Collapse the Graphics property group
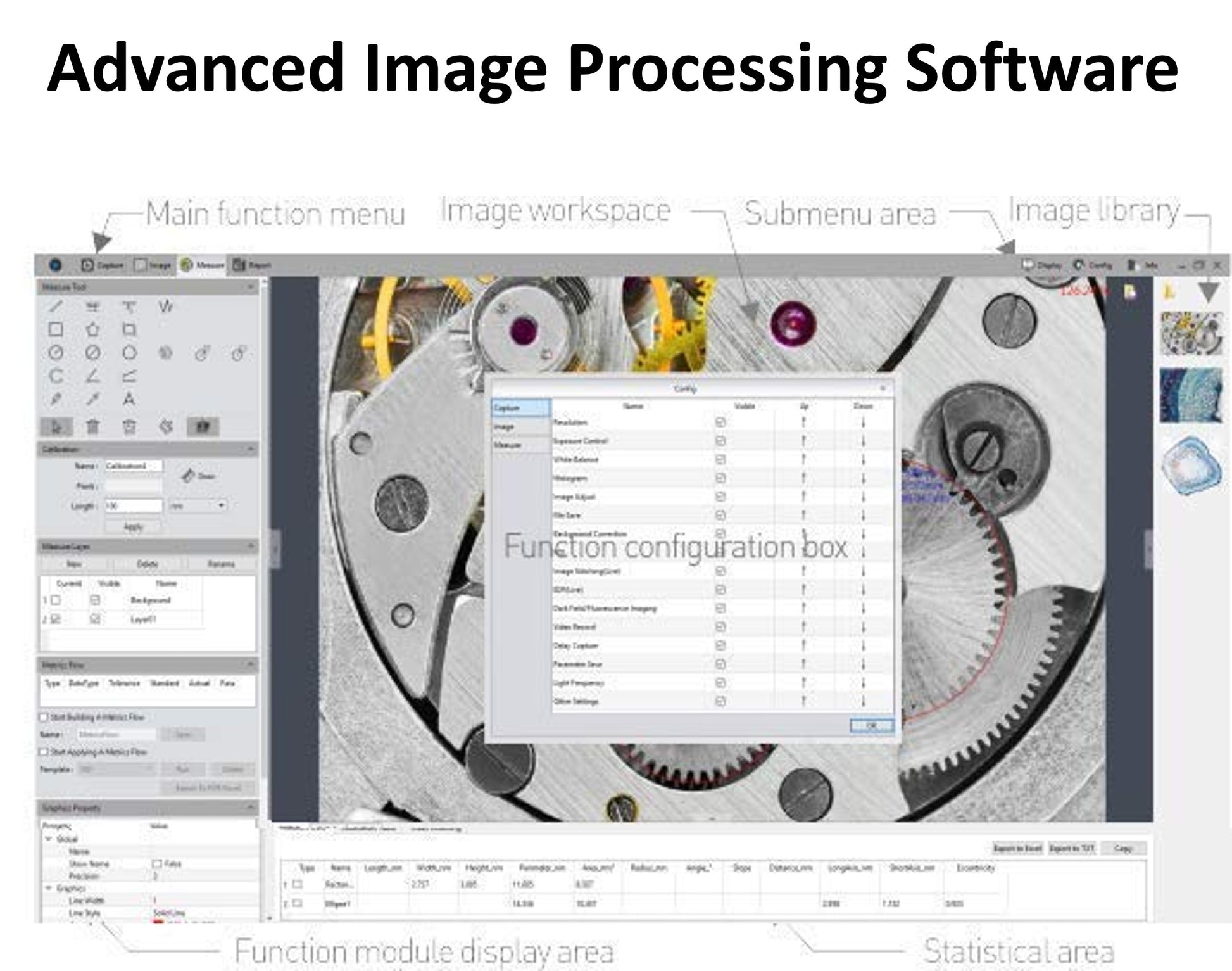The height and width of the screenshot is (971, 1232). pyautogui.click(x=49, y=888)
